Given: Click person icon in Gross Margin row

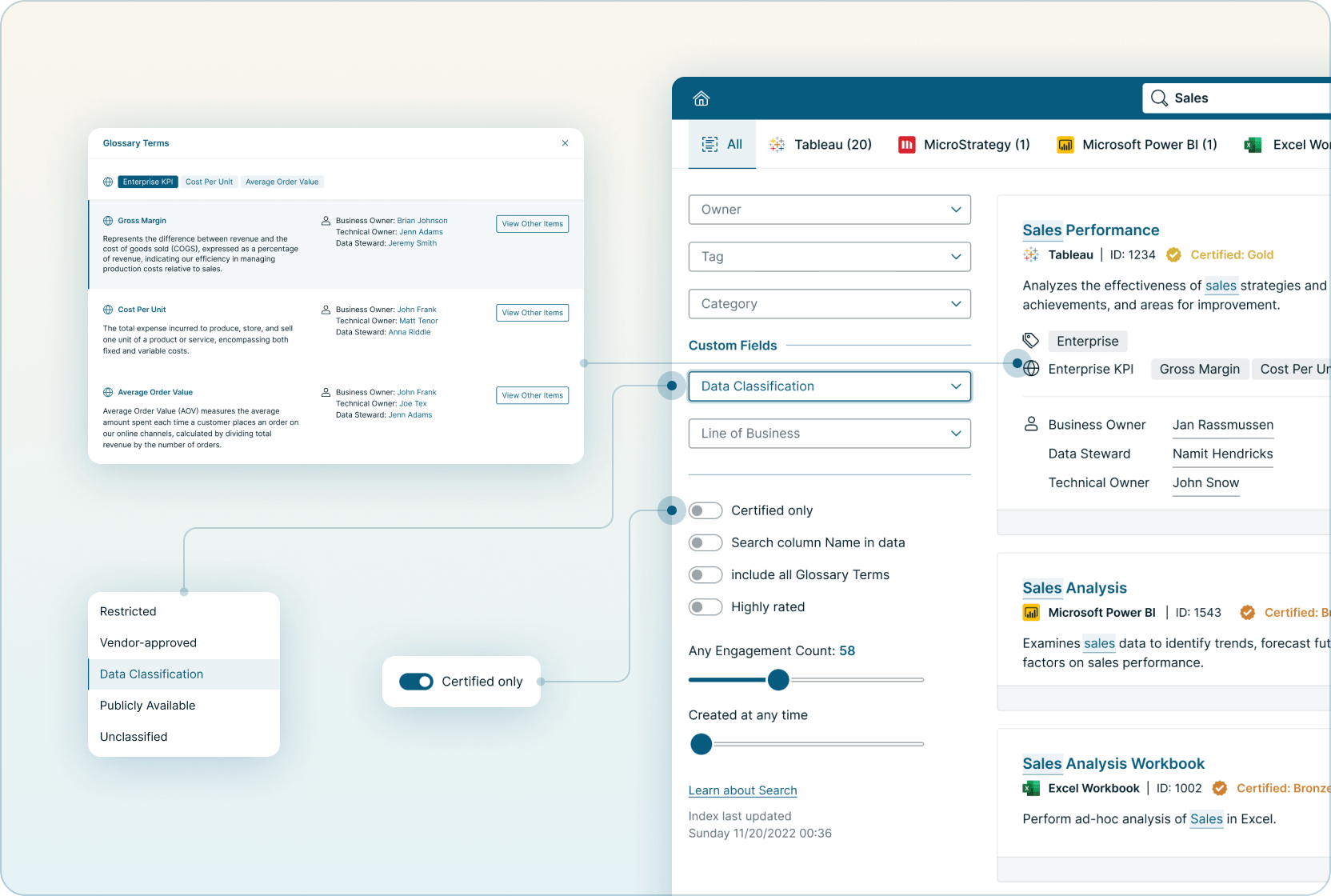Looking at the screenshot, I should tap(326, 221).
